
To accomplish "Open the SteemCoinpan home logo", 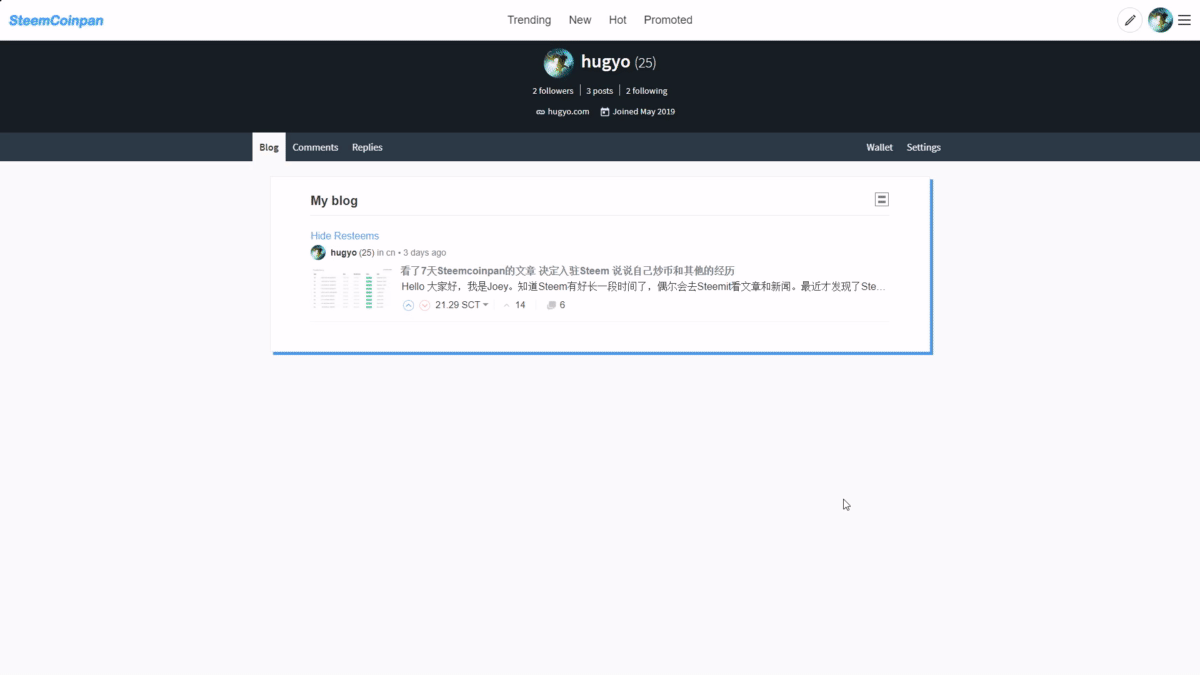I will point(56,20).
